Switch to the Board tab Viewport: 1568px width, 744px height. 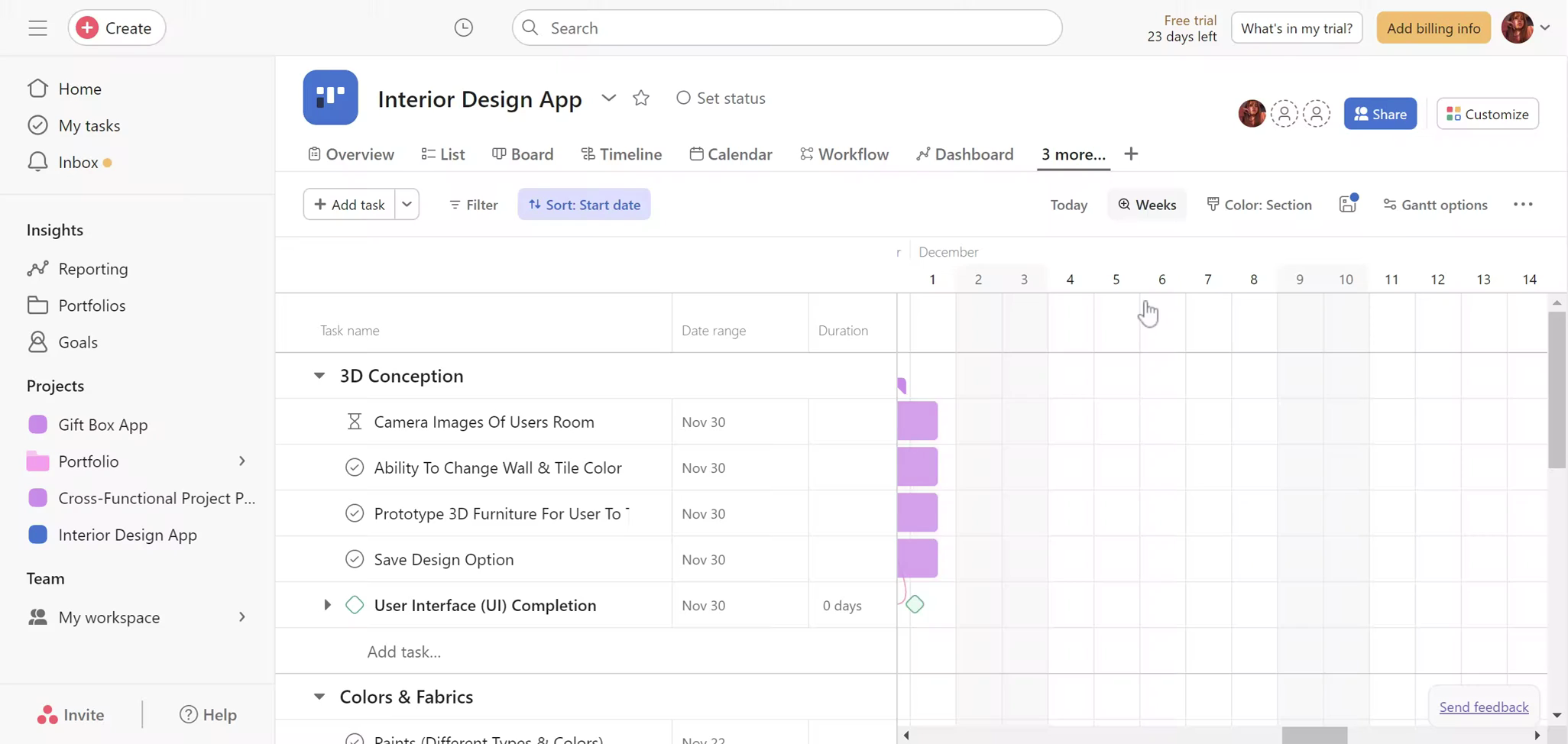click(523, 154)
